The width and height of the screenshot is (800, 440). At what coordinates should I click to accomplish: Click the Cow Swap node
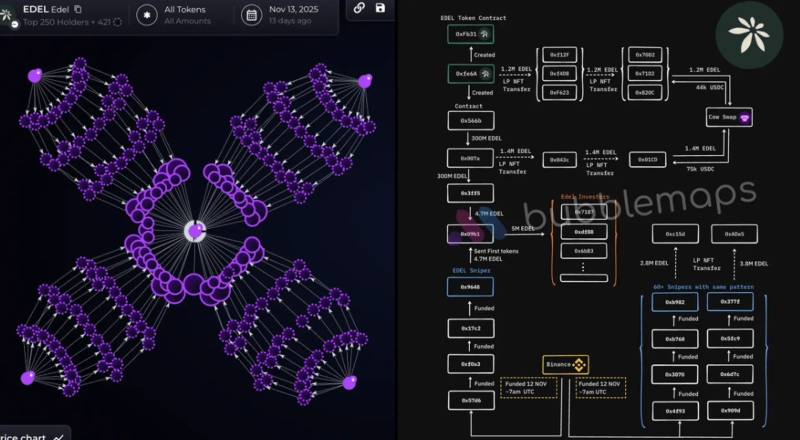tap(729, 117)
